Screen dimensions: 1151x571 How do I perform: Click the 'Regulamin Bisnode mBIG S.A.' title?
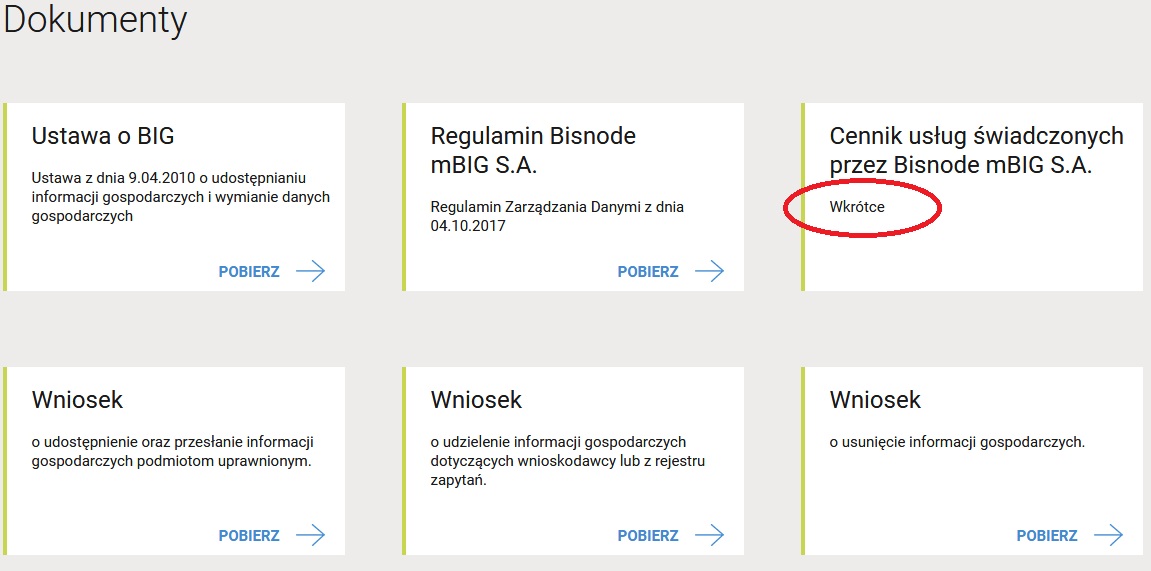click(533, 150)
